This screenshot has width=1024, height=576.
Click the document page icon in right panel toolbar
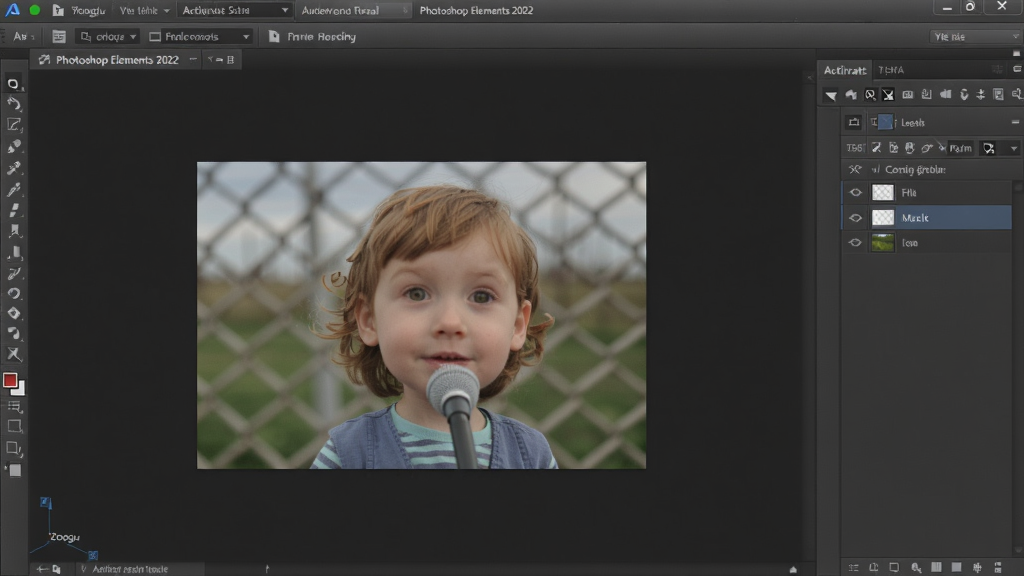[999, 95]
